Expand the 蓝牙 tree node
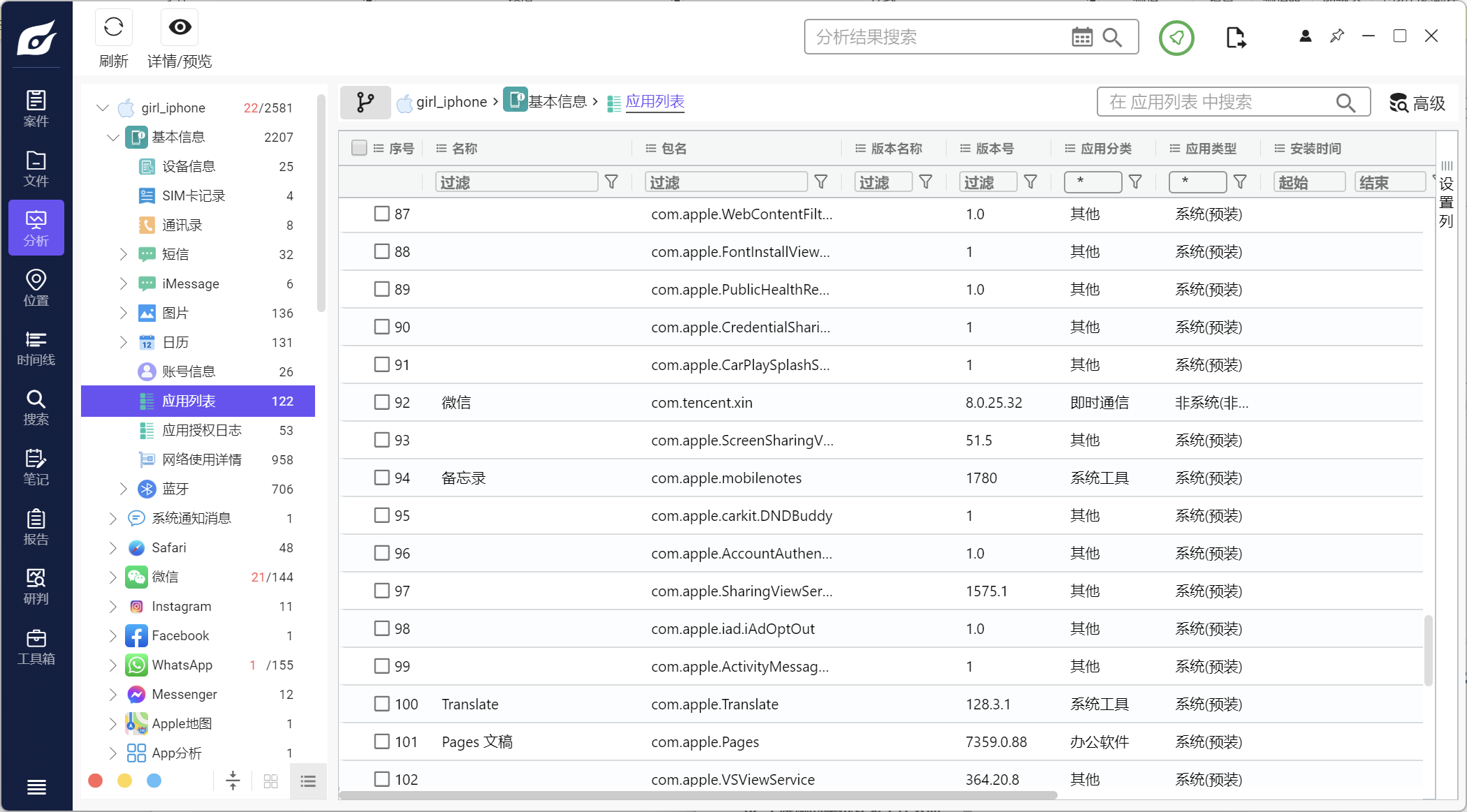Viewport: 1467px width, 812px height. [124, 489]
